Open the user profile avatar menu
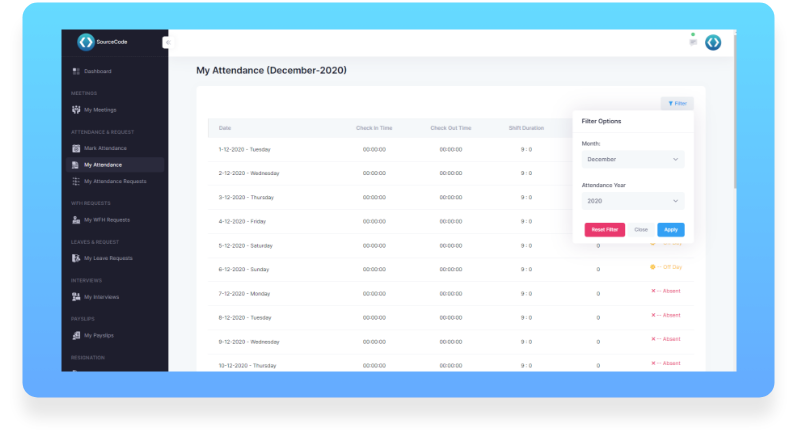This screenshot has height=440, width=797. click(x=713, y=42)
